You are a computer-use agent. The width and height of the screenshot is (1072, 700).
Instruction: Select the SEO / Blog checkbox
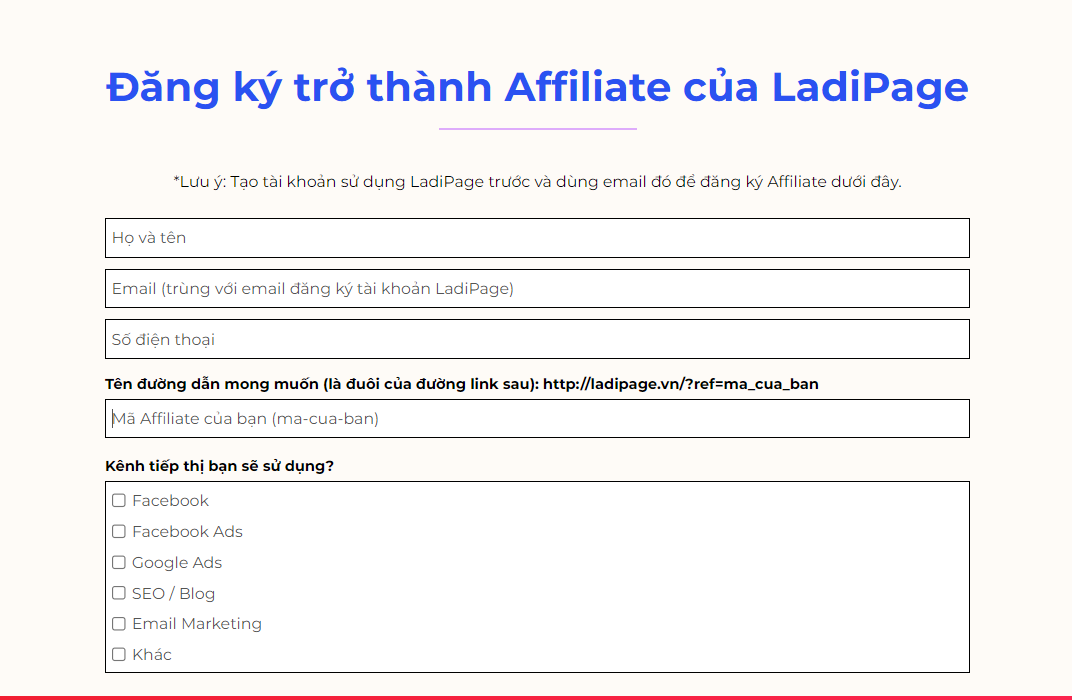[119, 593]
